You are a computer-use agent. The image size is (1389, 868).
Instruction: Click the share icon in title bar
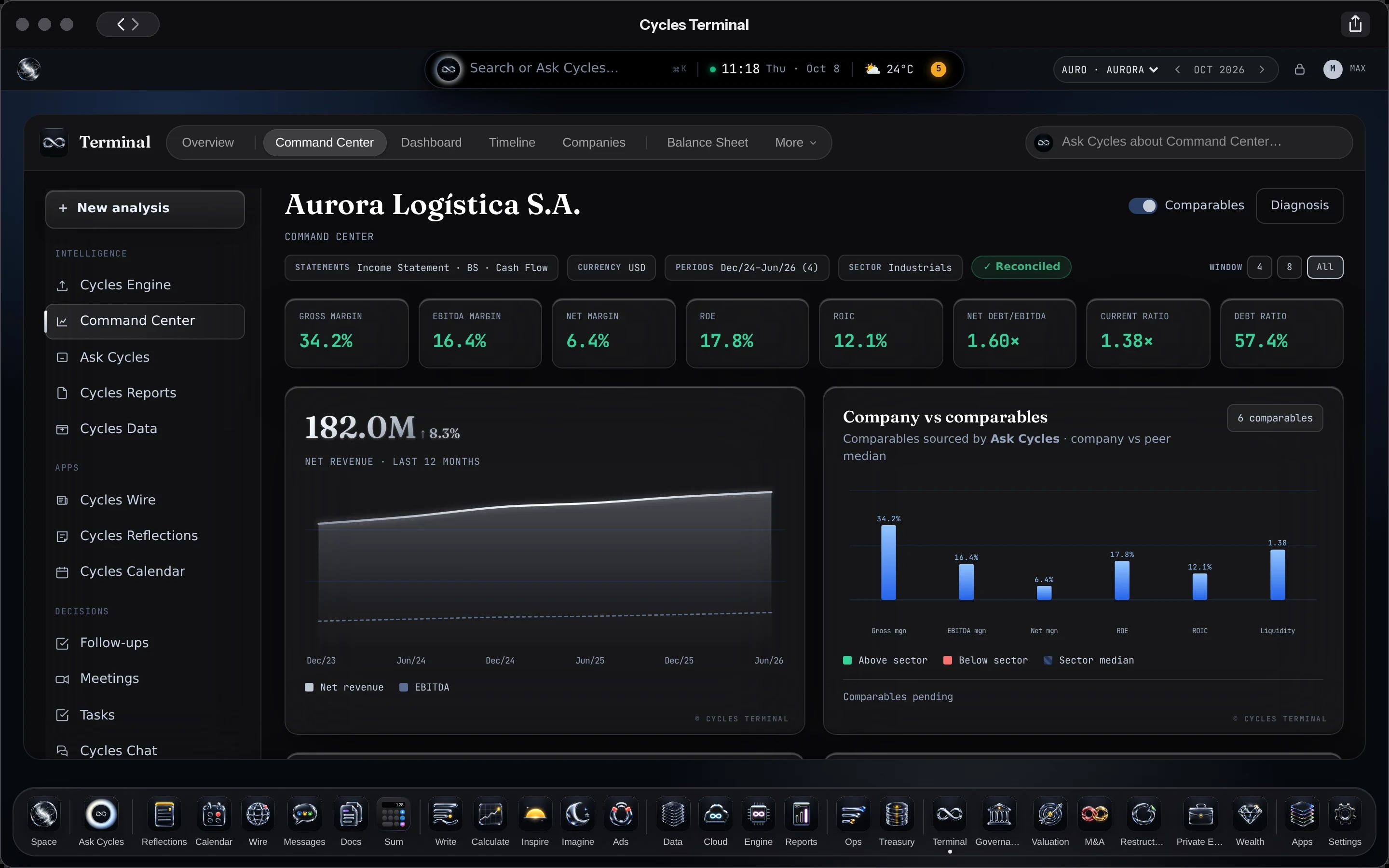pyautogui.click(x=1355, y=24)
